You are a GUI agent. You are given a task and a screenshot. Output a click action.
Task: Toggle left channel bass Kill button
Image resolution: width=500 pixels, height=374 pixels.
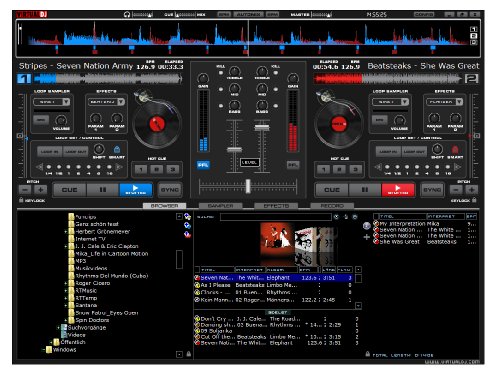click(x=221, y=106)
